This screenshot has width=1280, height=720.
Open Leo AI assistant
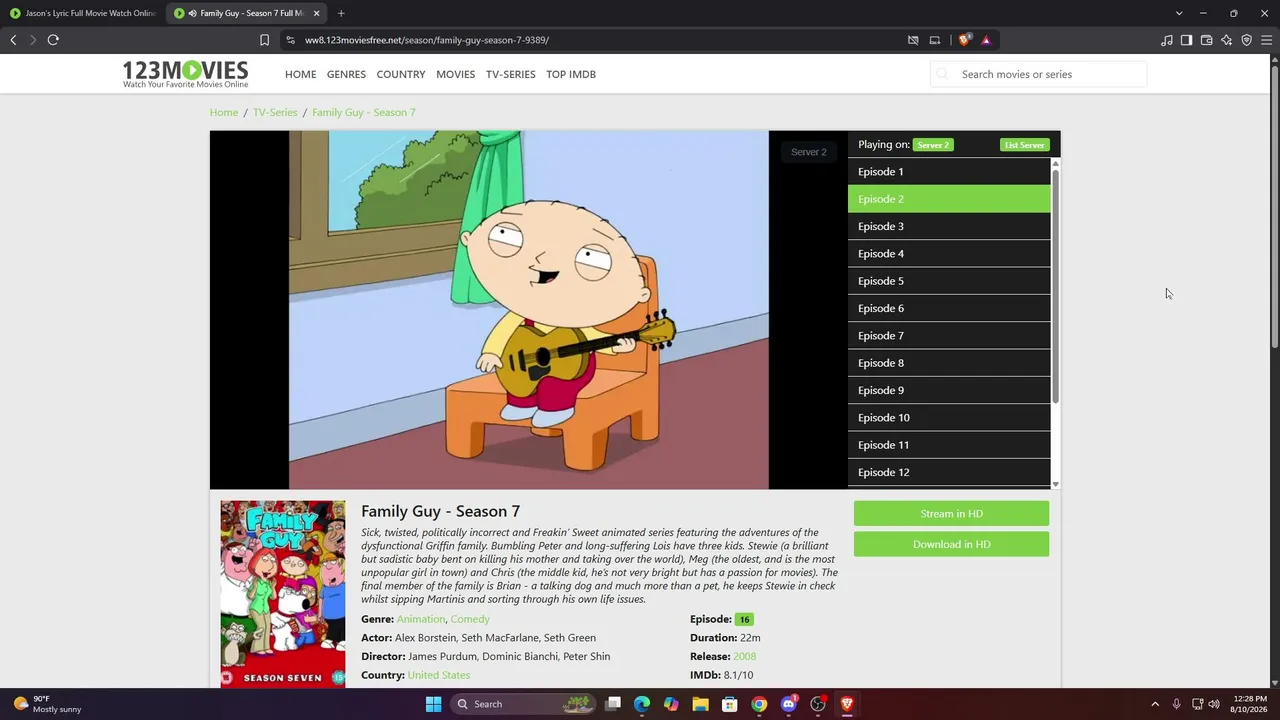(1226, 40)
